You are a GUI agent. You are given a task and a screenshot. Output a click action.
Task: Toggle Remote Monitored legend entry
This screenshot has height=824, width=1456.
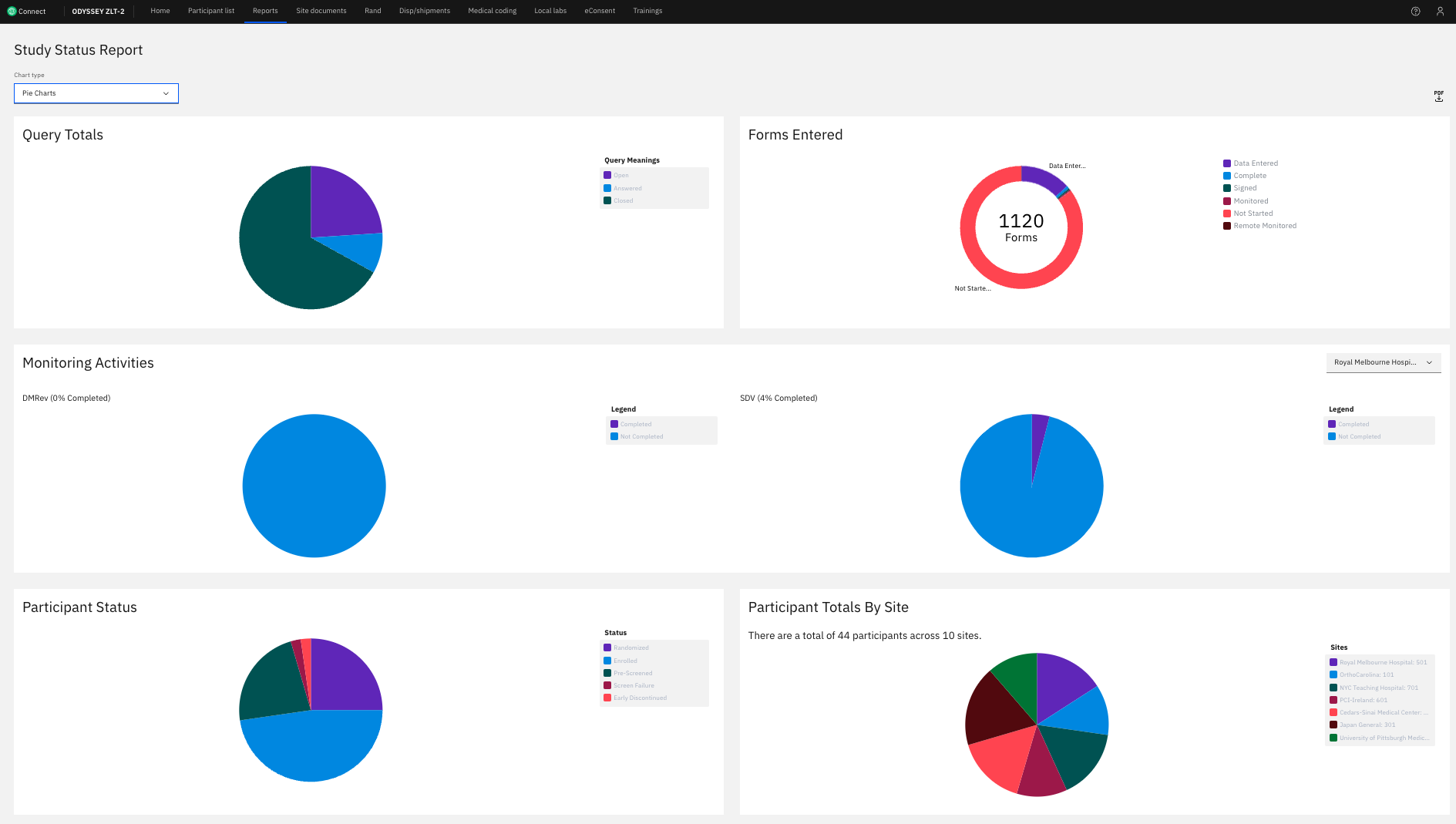(x=1259, y=226)
